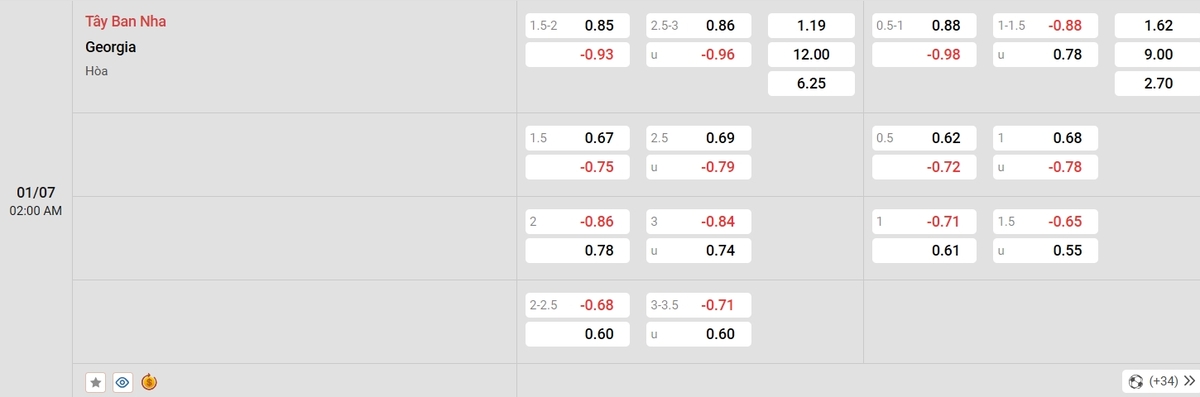Image resolution: width=1200 pixels, height=397 pixels.
Task: Choose 0.67 odds for handicap 1.5
Action: click(577, 138)
